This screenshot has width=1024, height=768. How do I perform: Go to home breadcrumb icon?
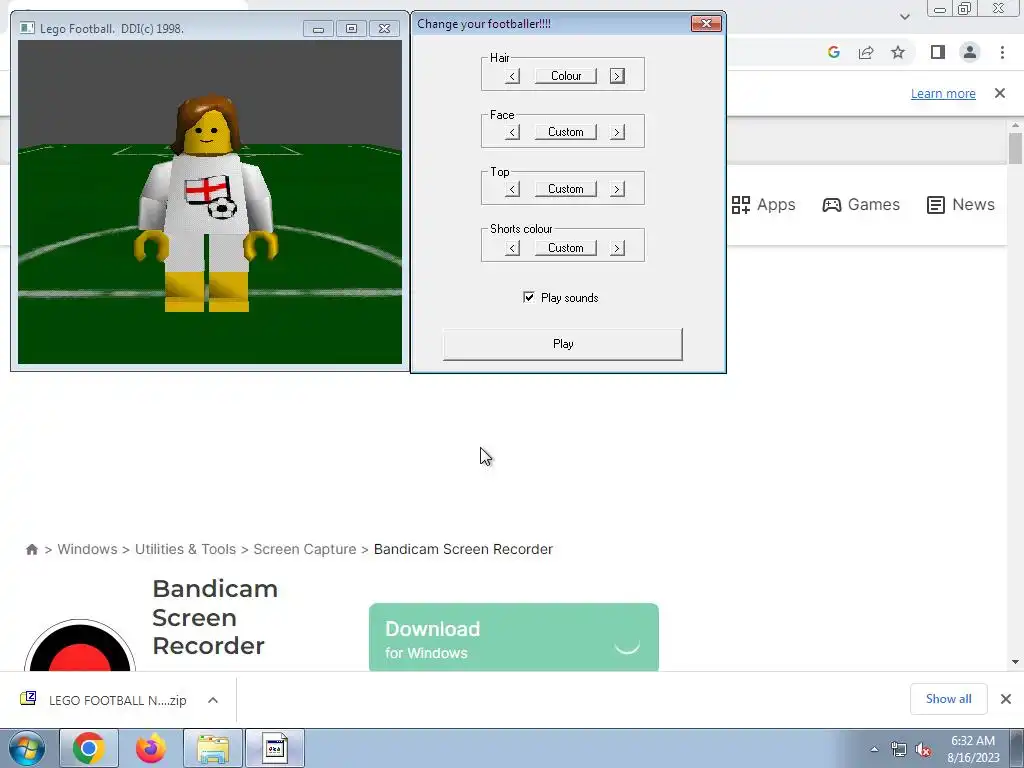(x=31, y=549)
